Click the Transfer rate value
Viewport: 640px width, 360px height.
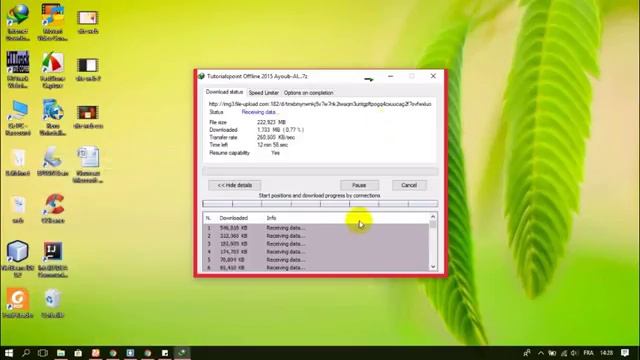click(x=276, y=138)
